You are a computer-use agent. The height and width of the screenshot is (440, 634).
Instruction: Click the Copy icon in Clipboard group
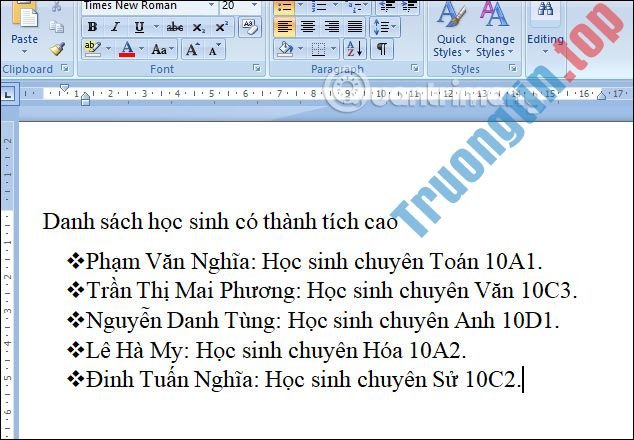tap(57, 27)
